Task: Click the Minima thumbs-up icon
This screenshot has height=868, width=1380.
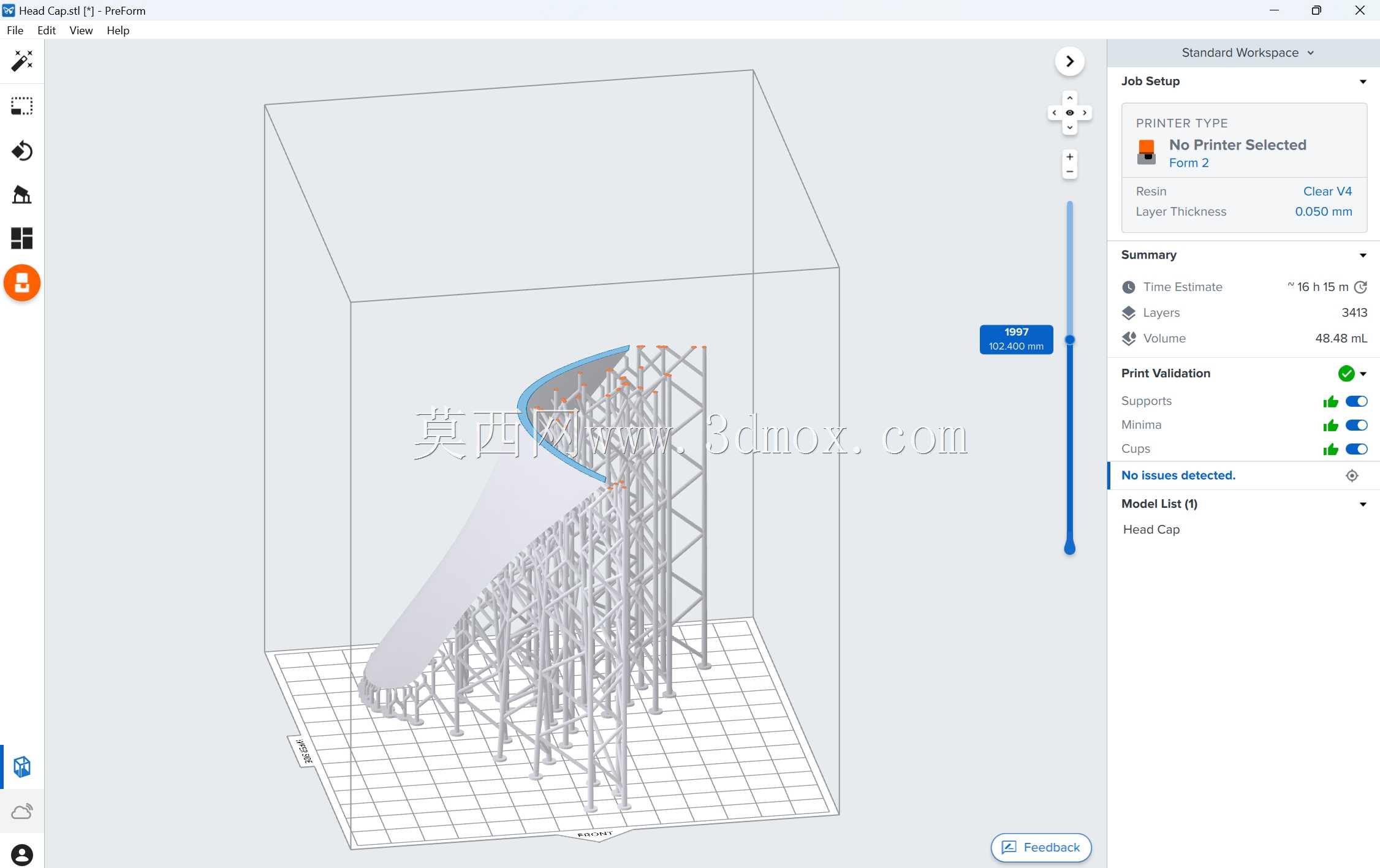Action: (x=1330, y=425)
